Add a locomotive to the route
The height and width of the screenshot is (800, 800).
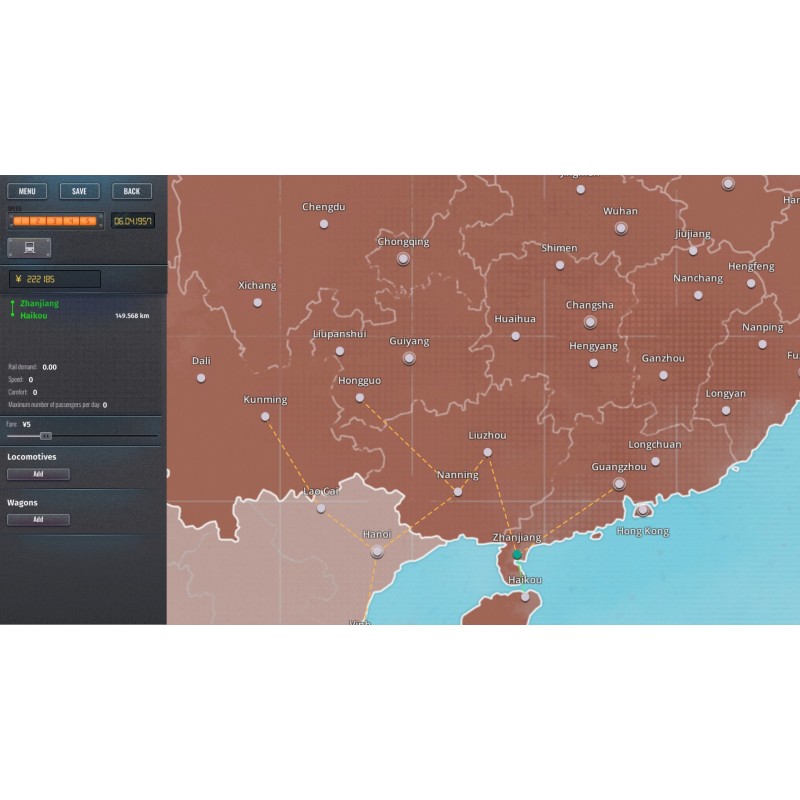pyautogui.click(x=38, y=474)
